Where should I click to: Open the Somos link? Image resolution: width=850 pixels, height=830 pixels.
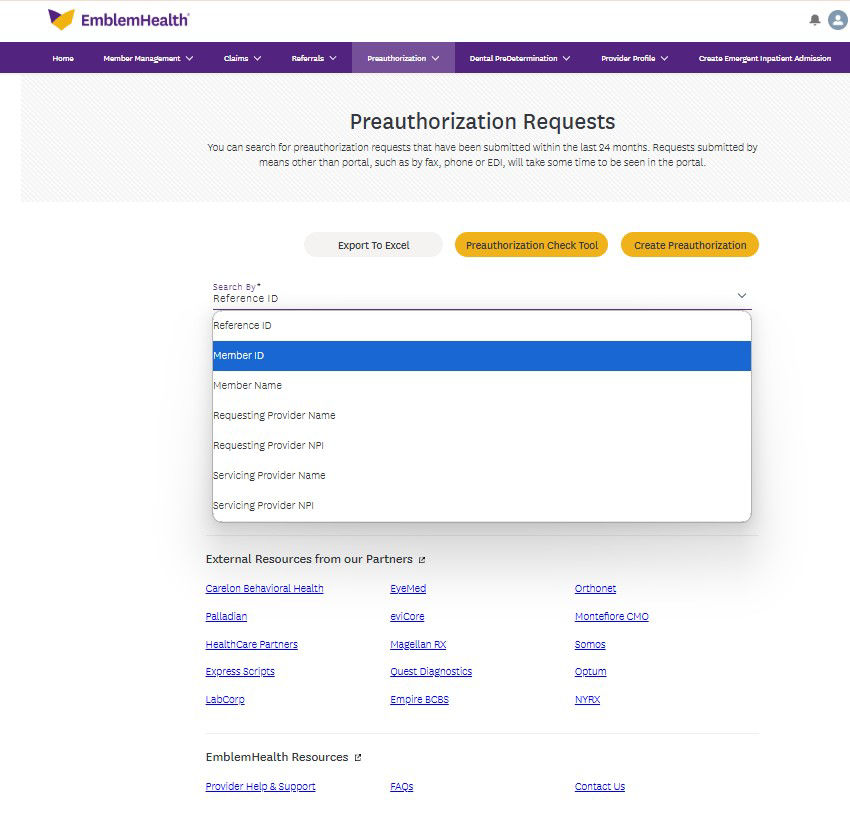pos(590,645)
